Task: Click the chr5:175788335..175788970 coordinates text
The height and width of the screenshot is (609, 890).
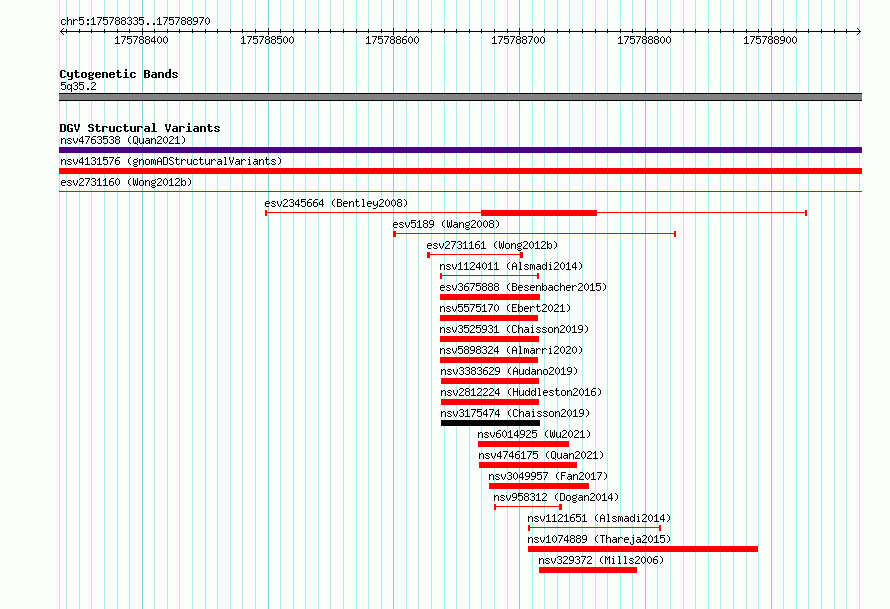Action: pos(135,21)
